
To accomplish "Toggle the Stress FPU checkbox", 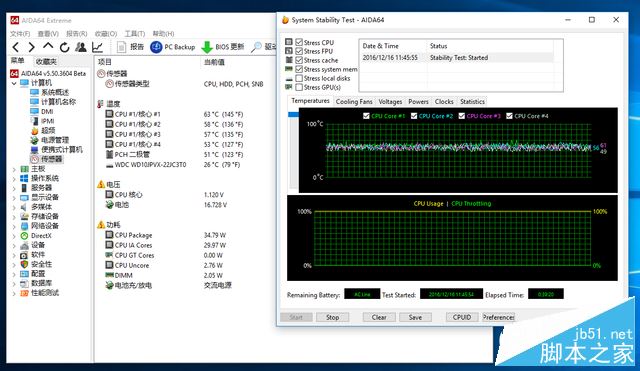I will click(x=299, y=51).
